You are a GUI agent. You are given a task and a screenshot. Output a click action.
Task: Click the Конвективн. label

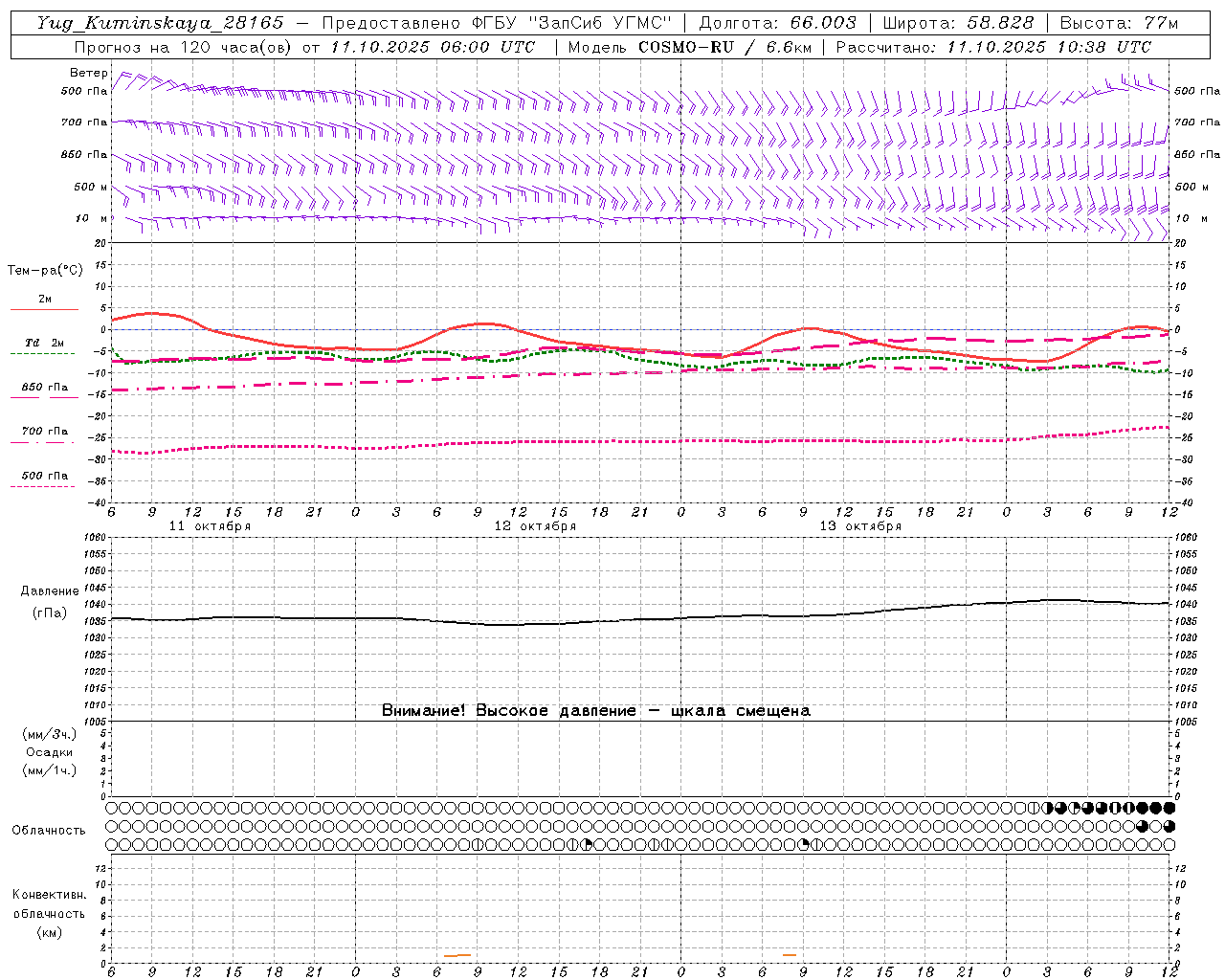coord(50,895)
